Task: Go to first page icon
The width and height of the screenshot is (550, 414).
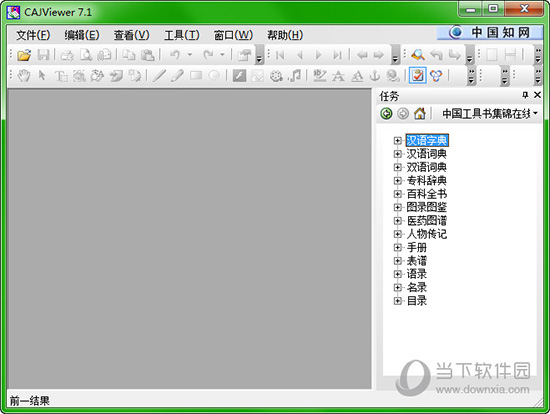Action: (x=280, y=55)
